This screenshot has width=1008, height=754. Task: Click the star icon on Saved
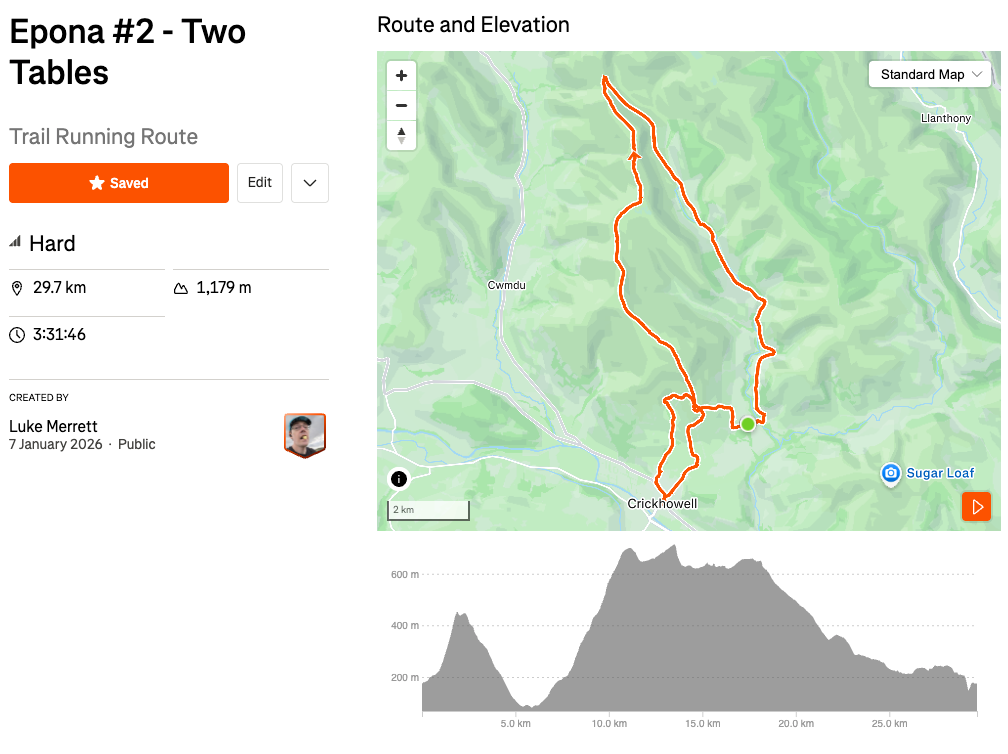tap(97, 183)
